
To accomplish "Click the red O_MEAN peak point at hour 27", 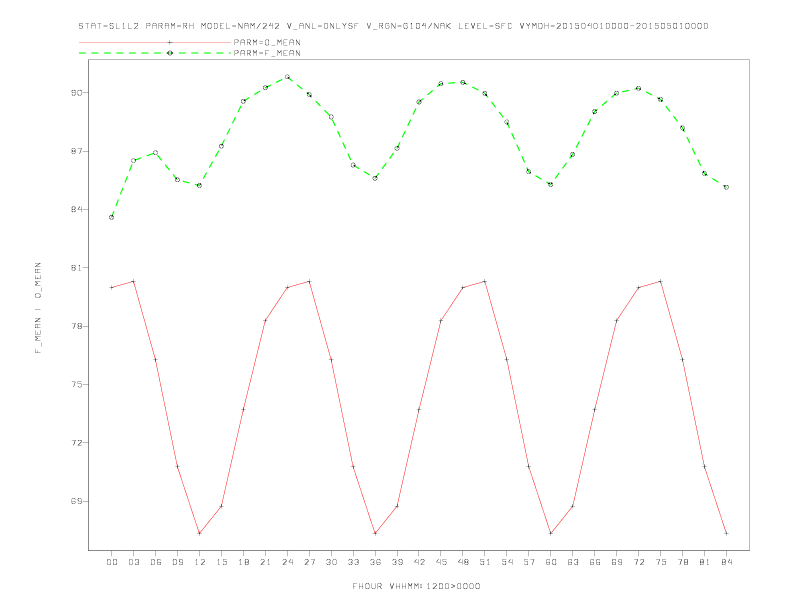I will [x=309, y=281].
